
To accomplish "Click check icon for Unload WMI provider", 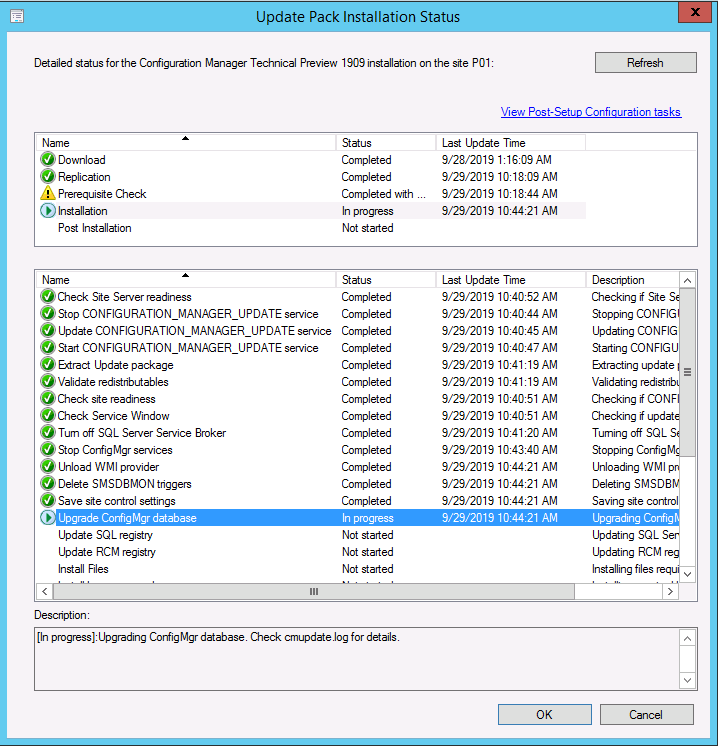I will pyautogui.click(x=48, y=467).
